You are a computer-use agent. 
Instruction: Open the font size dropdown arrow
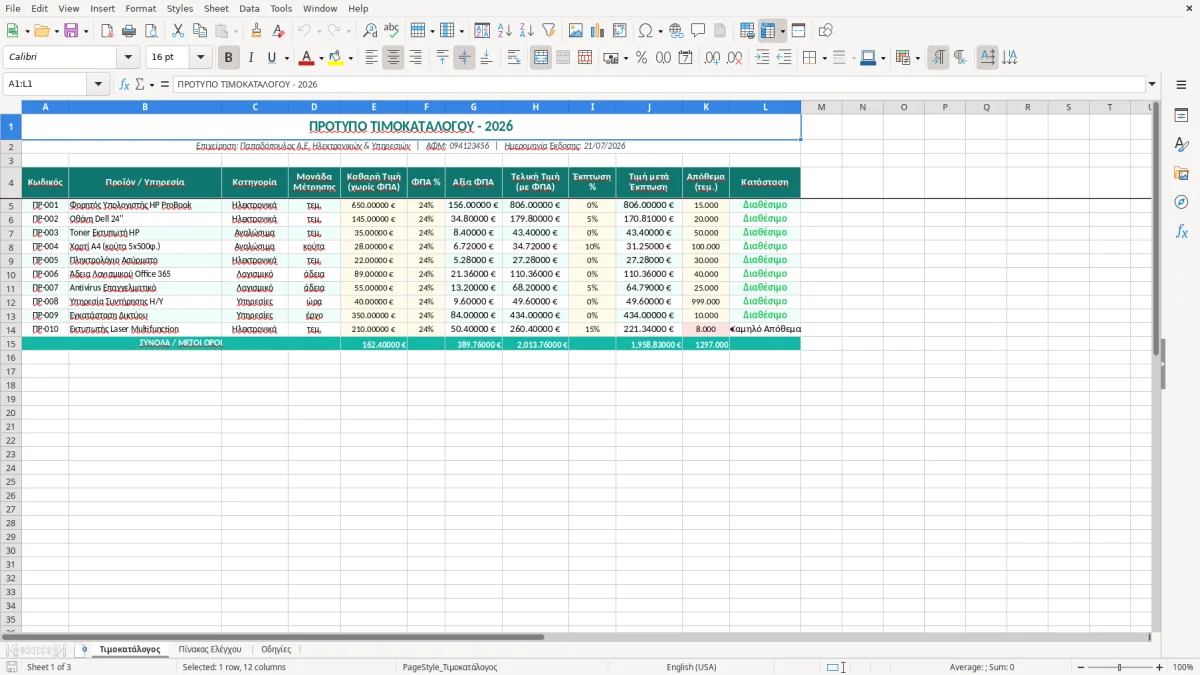[201, 58]
